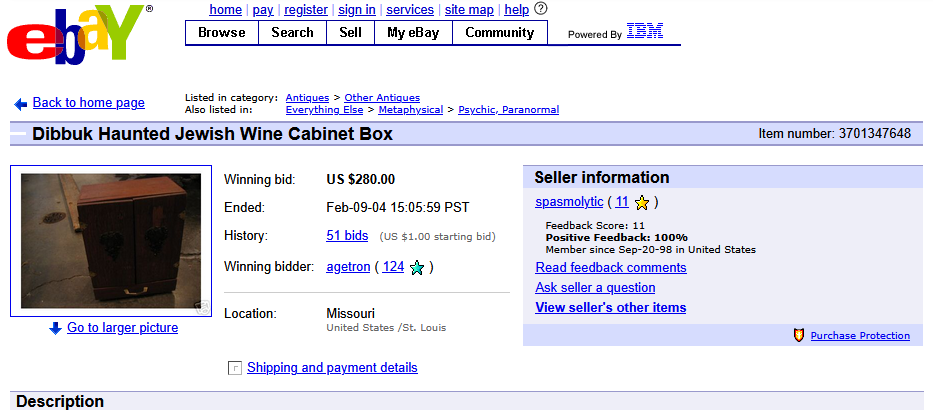Click the winning bidder's turquoise star
The width and height of the screenshot is (933, 413).
pos(417,267)
